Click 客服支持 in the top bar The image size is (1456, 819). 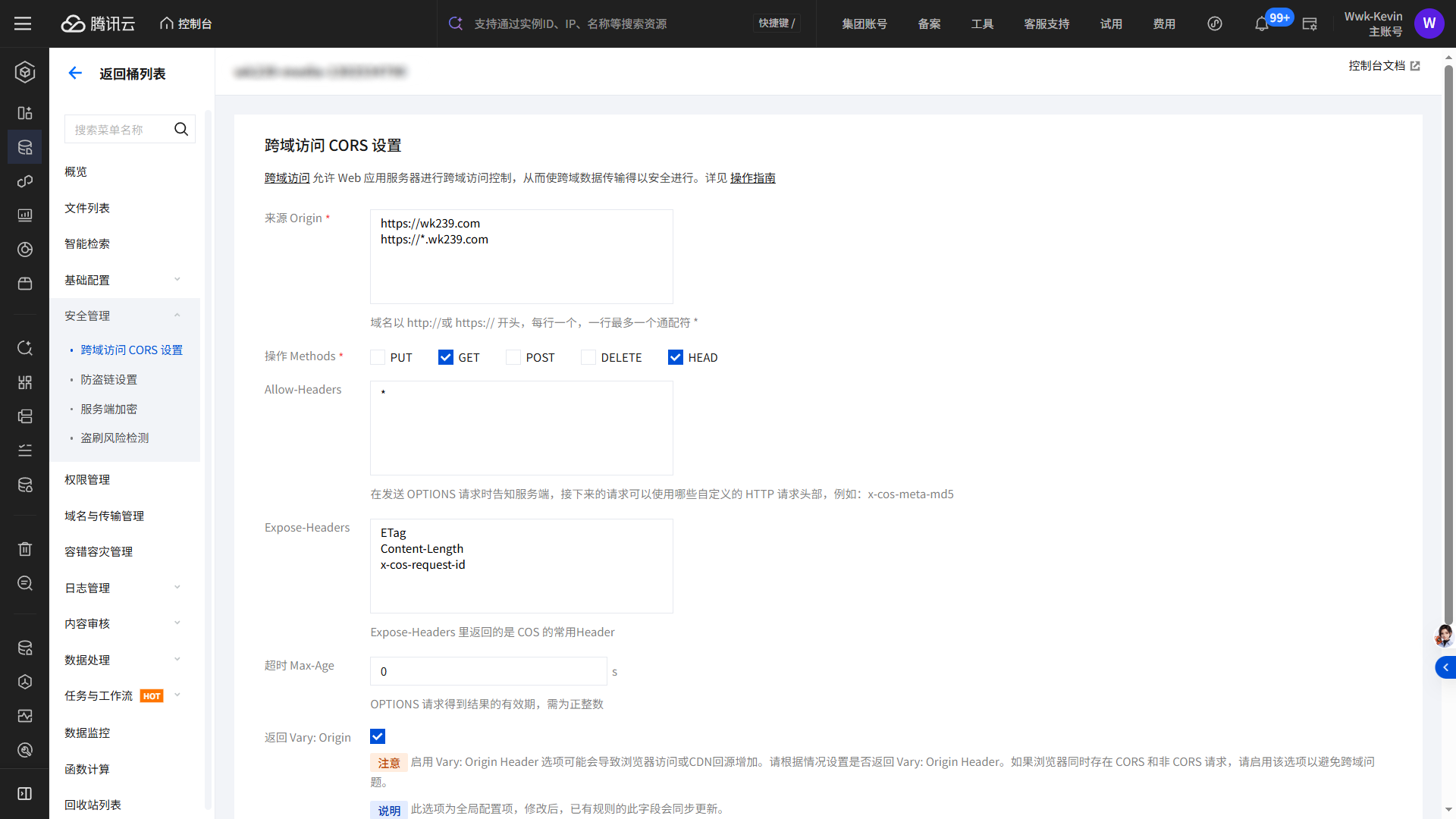pyautogui.click(x=1046, y=24)
